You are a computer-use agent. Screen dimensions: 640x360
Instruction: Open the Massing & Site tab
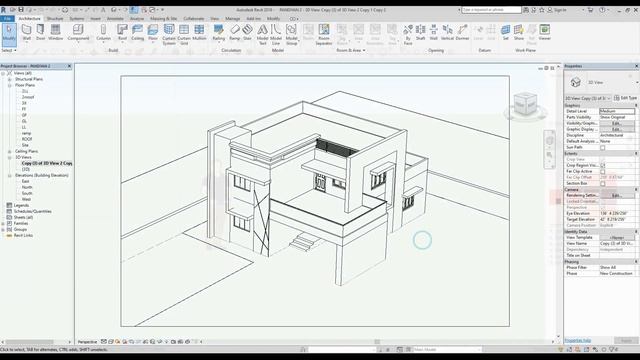click(163, 18)
